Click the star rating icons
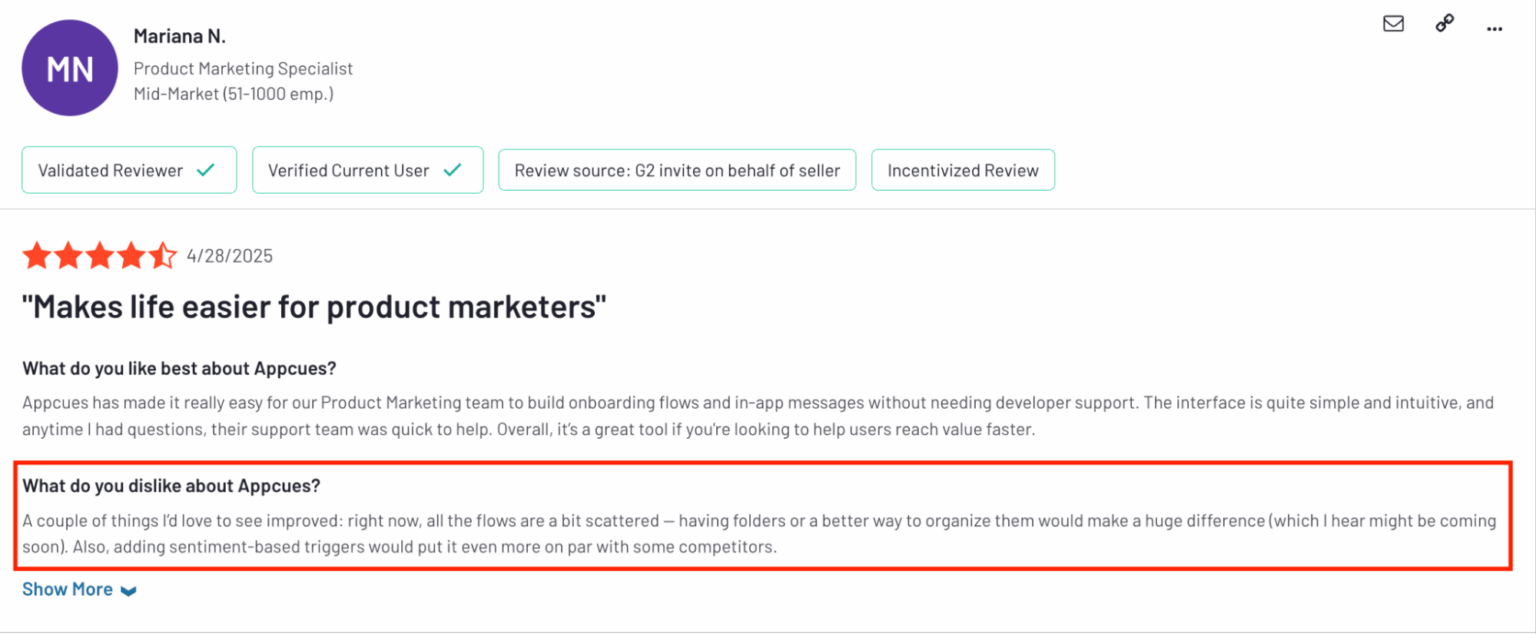Image resolution: width=1536 pixels, height=634 pixels. pyautogui.click(x=99, y=256)
